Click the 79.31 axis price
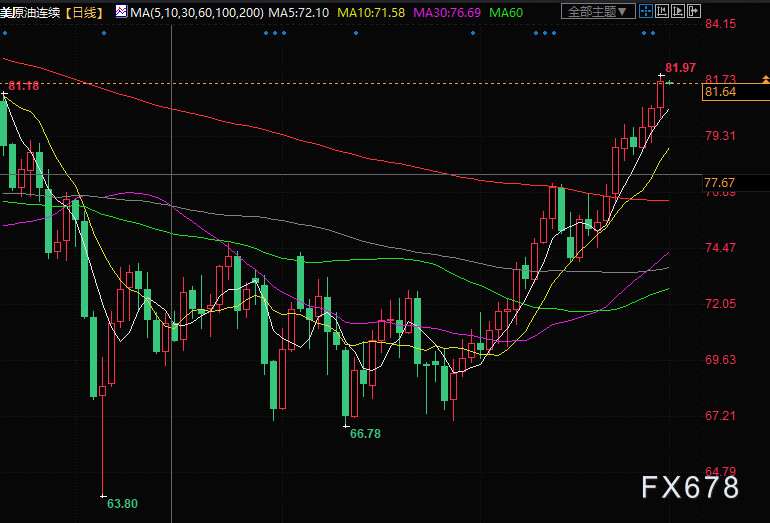 [720, 136]
